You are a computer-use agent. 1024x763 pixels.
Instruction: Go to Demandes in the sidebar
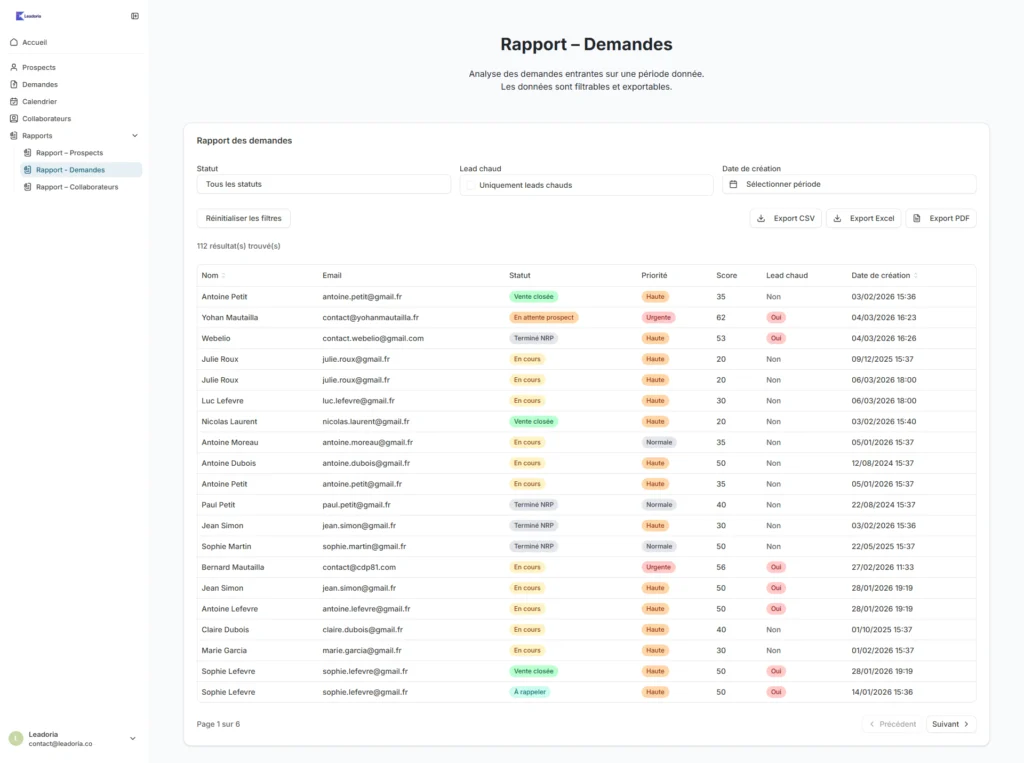[x=40, y=84]
